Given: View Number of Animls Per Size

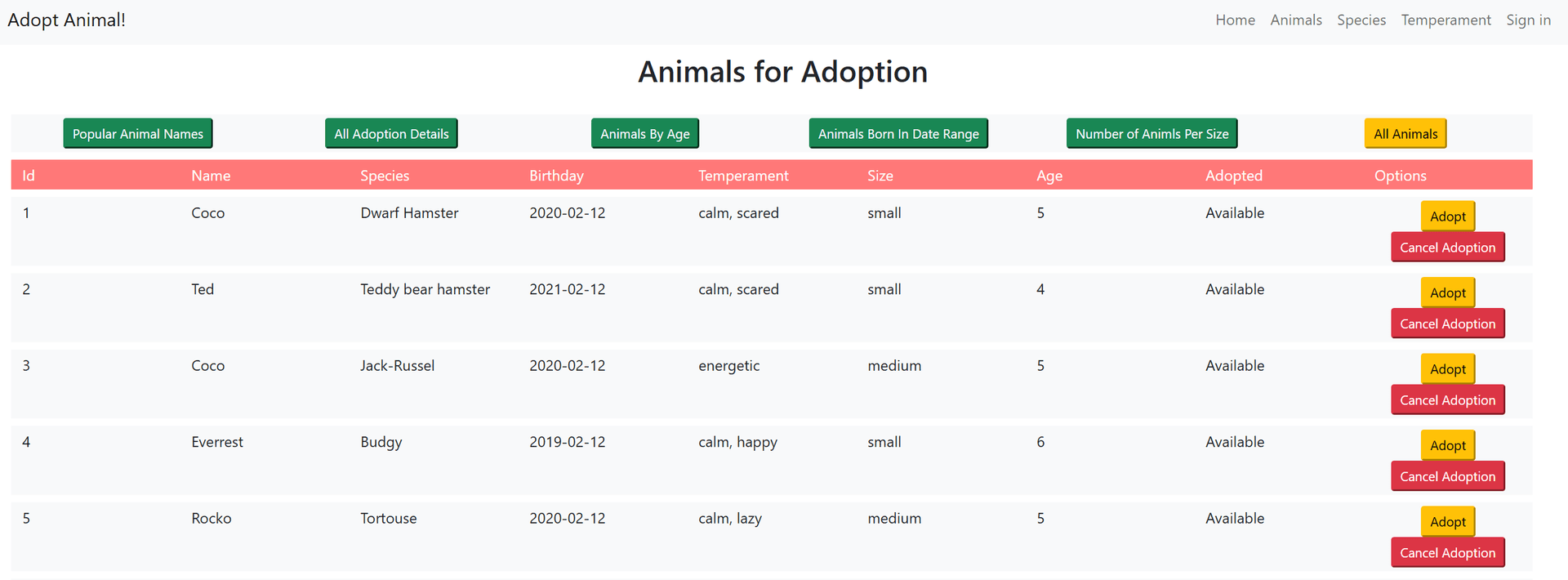Looking at the screenshot, I should point(1151,134).
